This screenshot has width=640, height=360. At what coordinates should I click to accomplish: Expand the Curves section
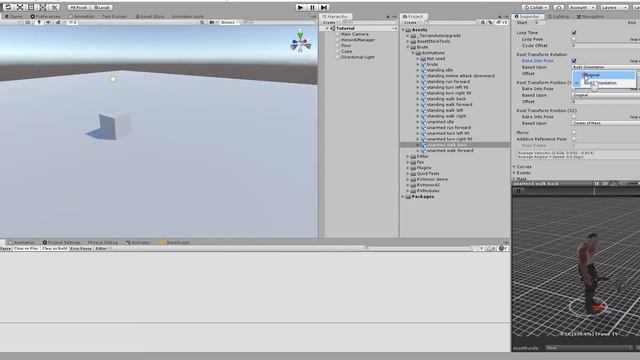coord(514,167)
